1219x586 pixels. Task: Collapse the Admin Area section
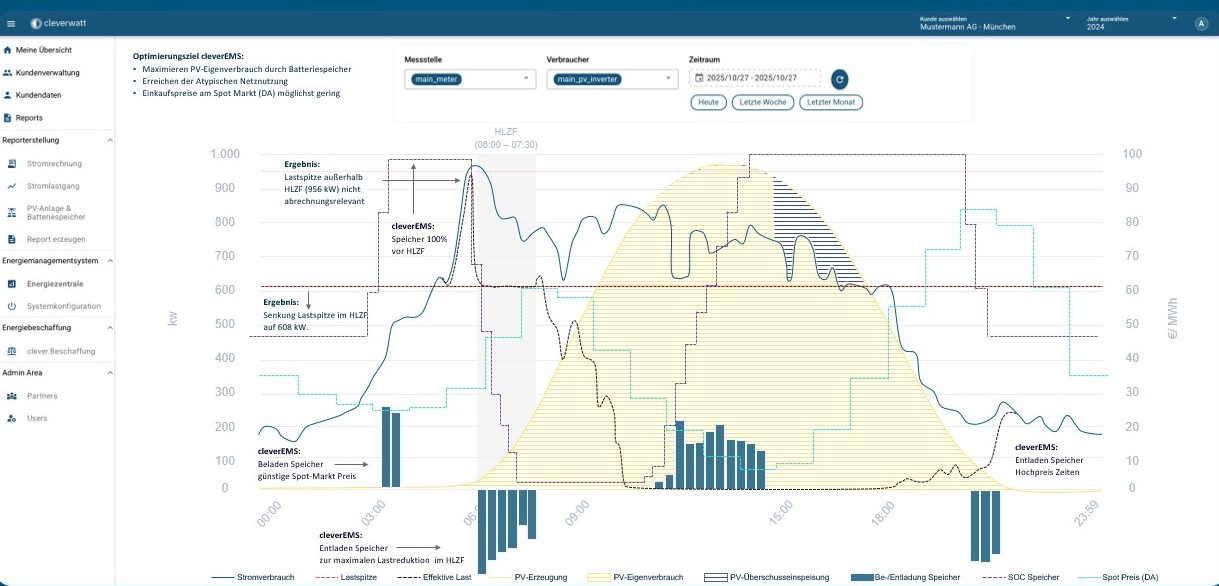click(110, 373)
